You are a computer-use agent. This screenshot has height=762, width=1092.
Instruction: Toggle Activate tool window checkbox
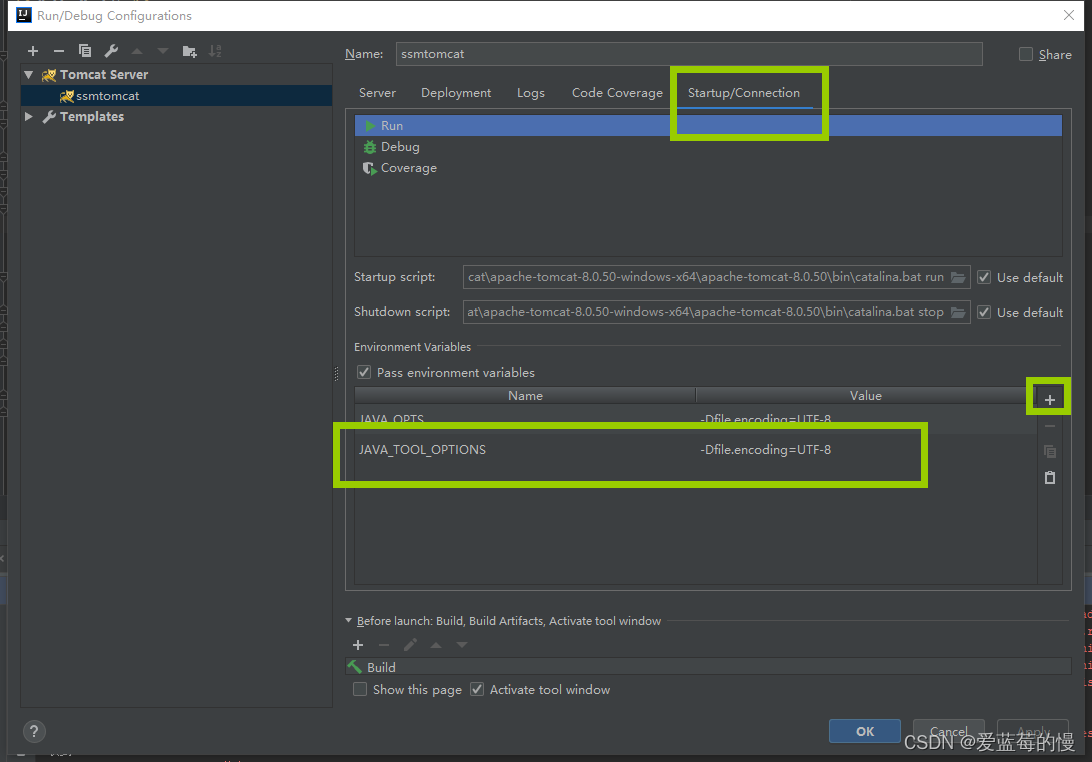click(477, 690)
